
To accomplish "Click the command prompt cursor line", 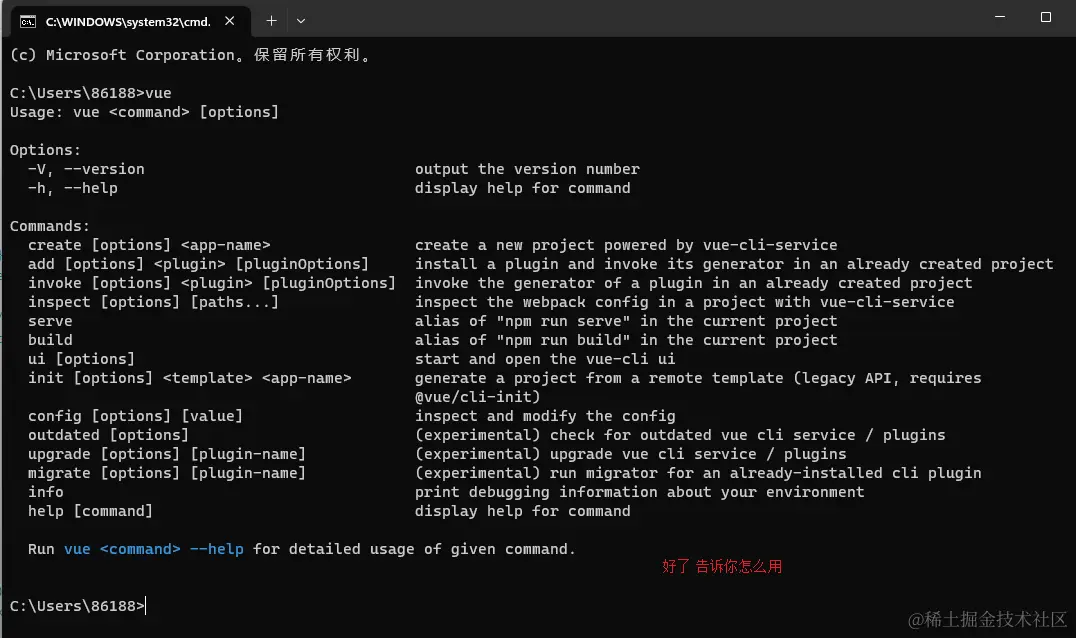I will (78, 606).
